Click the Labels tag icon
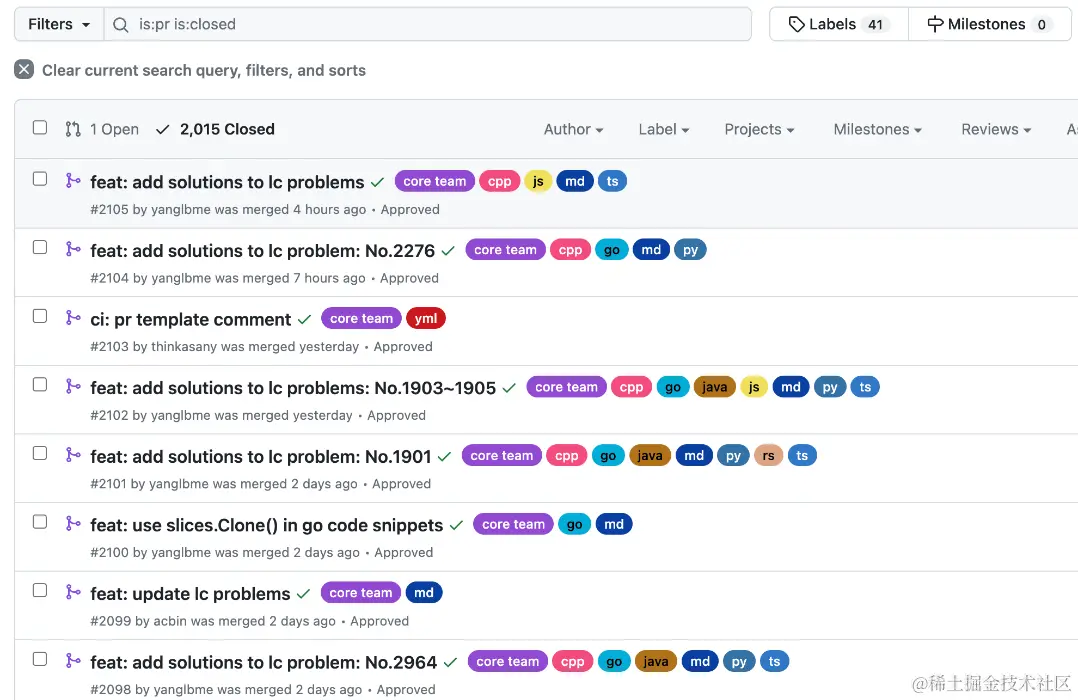The width and height of the screenshot is (1078, 700). [796, 24]
